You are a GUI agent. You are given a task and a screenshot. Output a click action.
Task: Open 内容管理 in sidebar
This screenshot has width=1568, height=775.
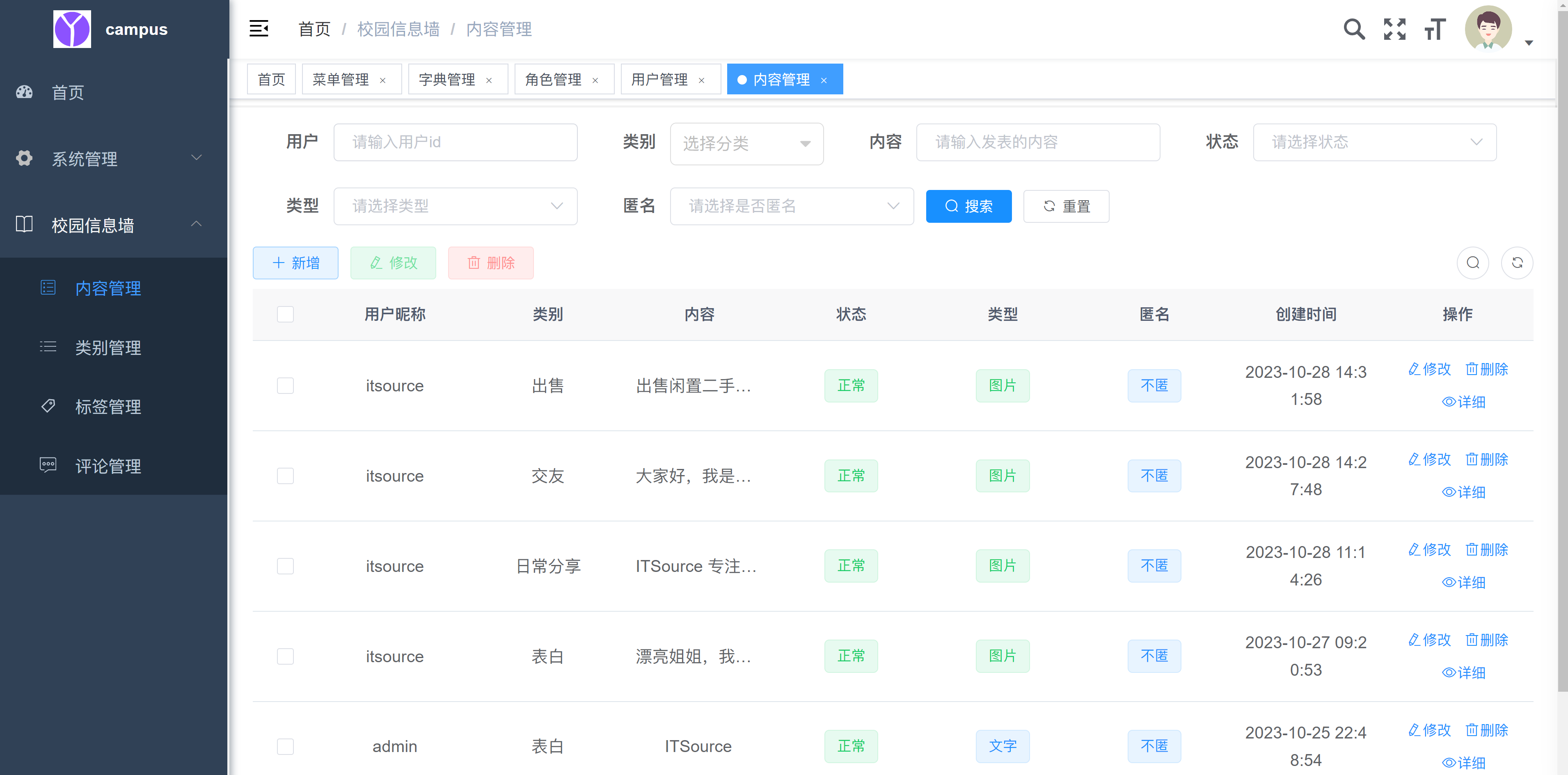114,288
